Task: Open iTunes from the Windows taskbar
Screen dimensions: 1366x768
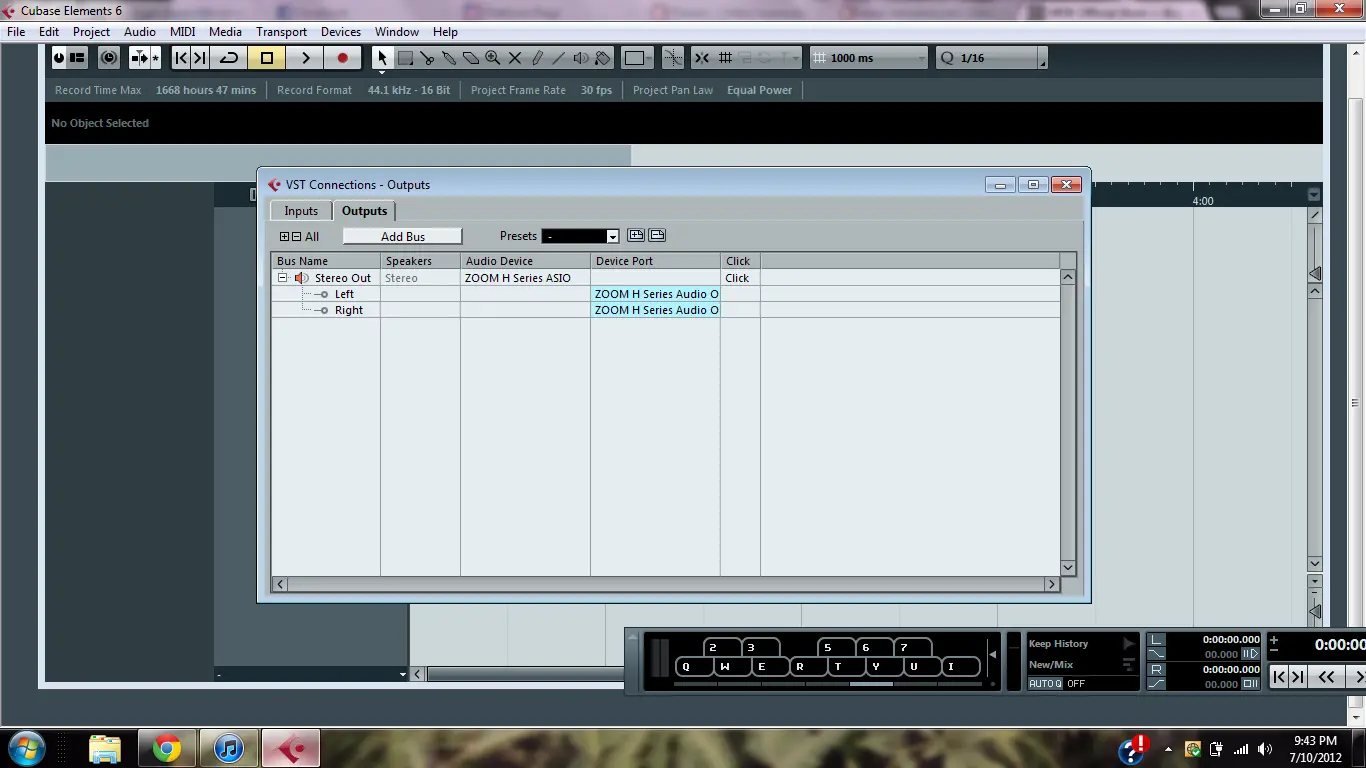Action: [x=229, y=748]
